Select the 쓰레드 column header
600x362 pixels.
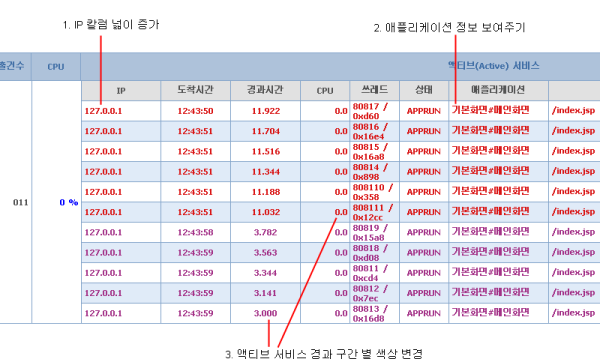click(x=374, y=91)
